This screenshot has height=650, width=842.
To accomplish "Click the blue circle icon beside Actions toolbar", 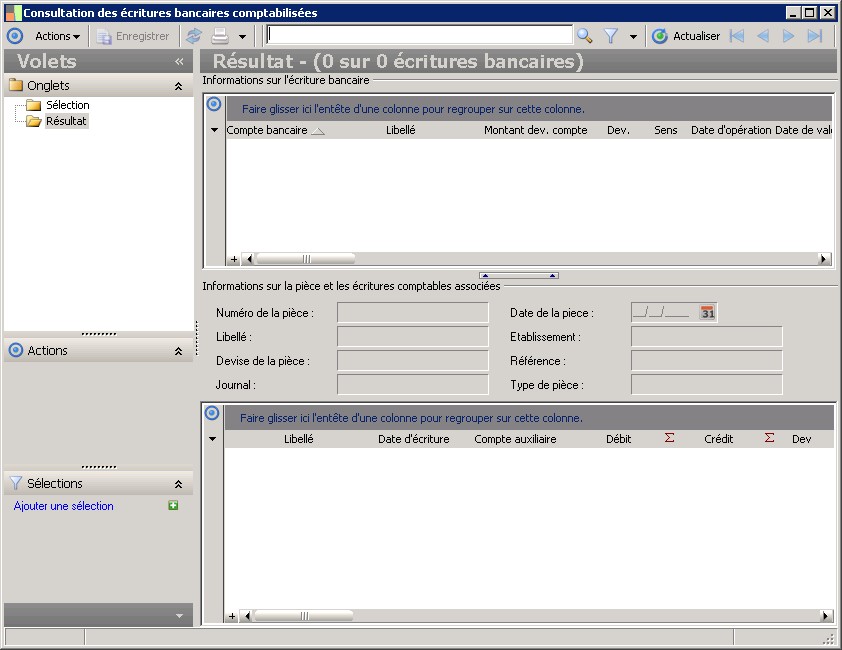I will tap(15, 36).
